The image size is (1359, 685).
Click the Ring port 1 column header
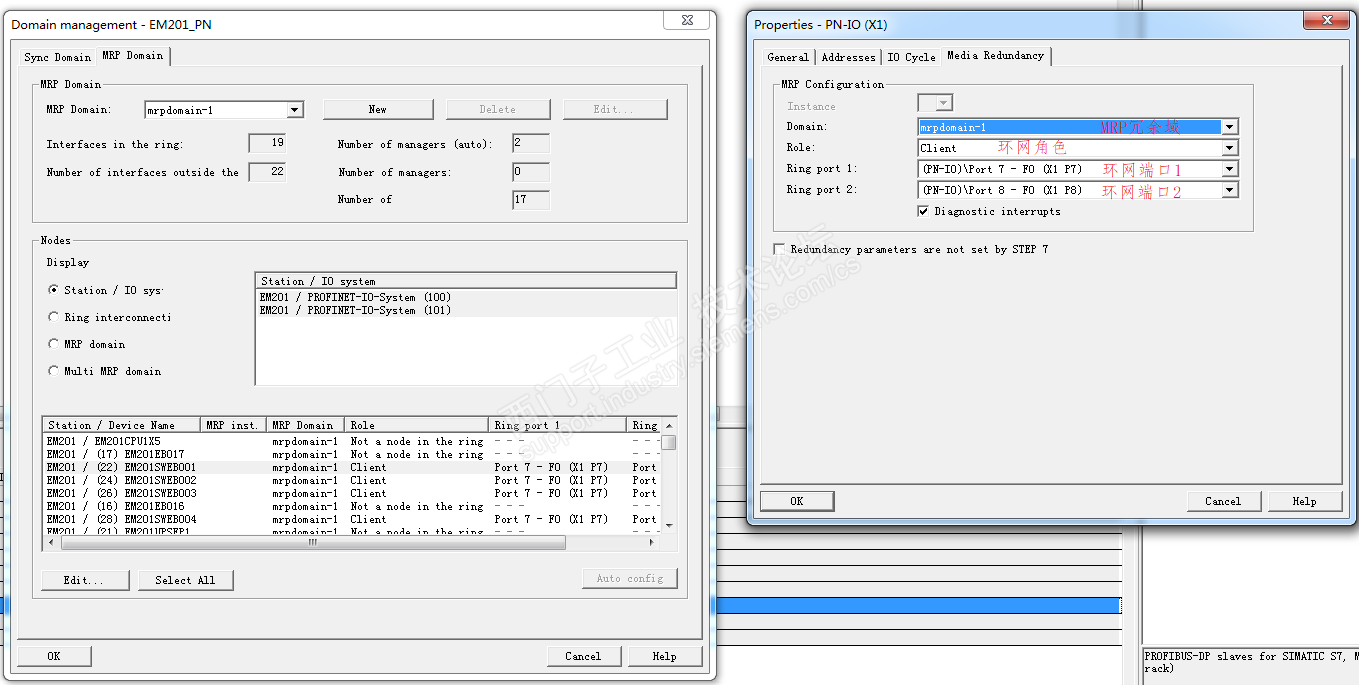559,425
